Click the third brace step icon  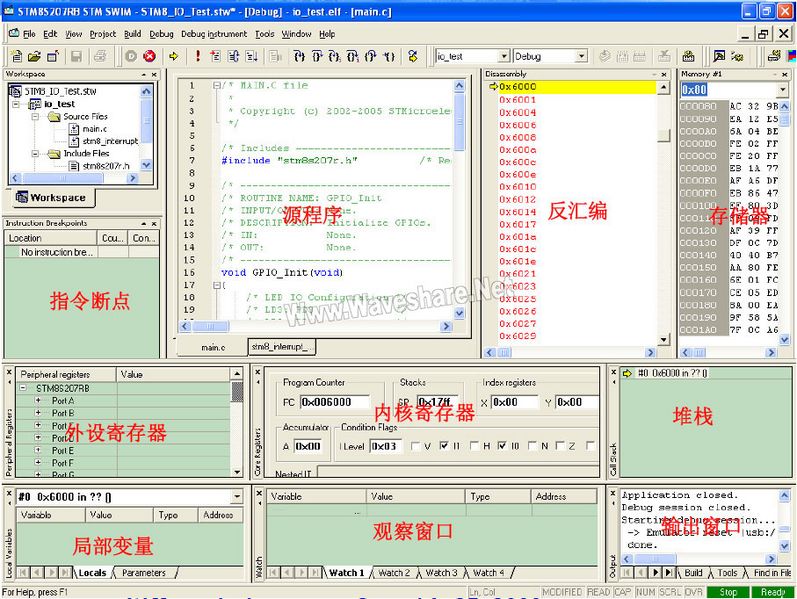click(334, 56)
